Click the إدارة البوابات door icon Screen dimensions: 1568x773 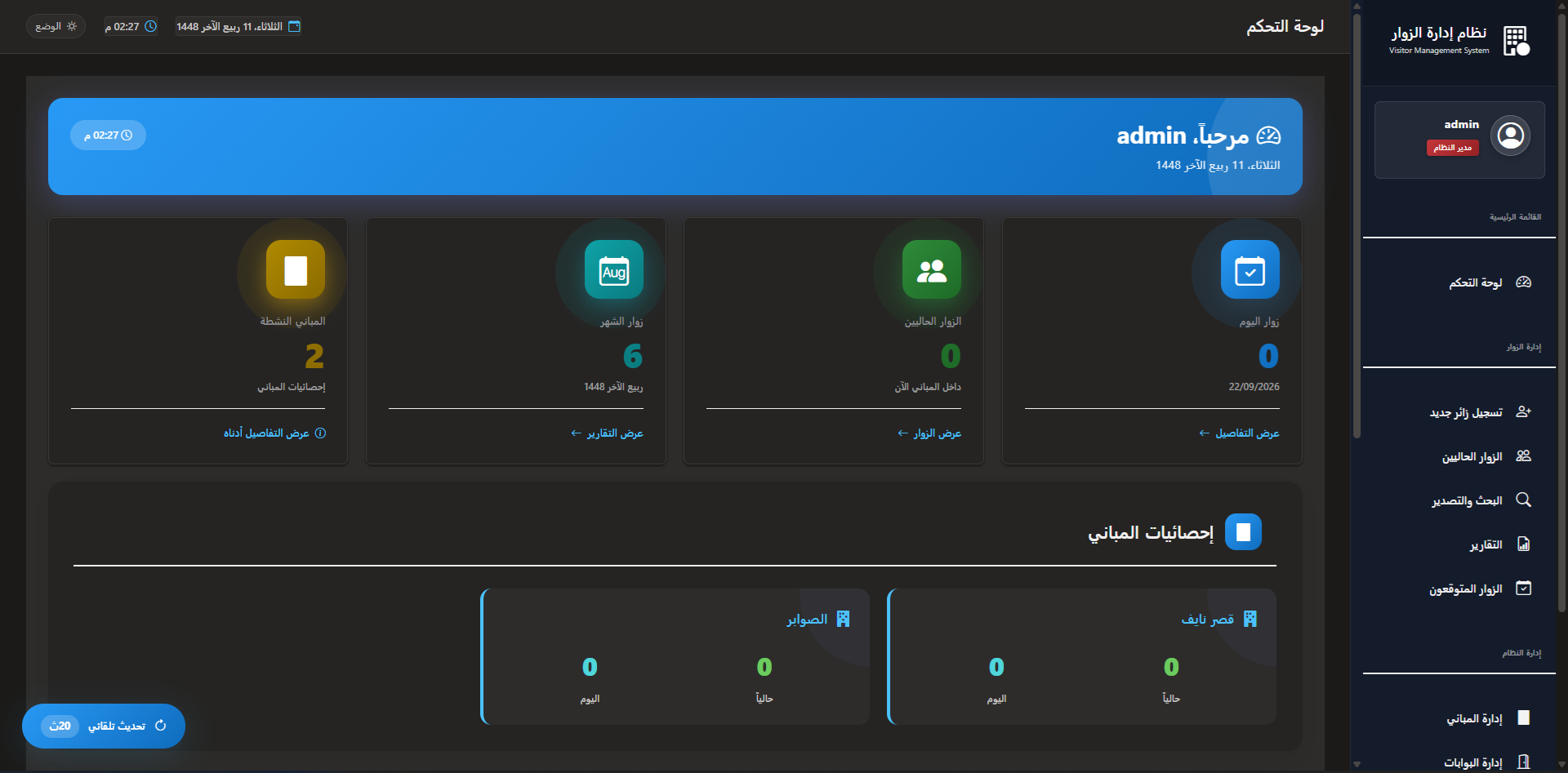click(x=1523, y=762)
